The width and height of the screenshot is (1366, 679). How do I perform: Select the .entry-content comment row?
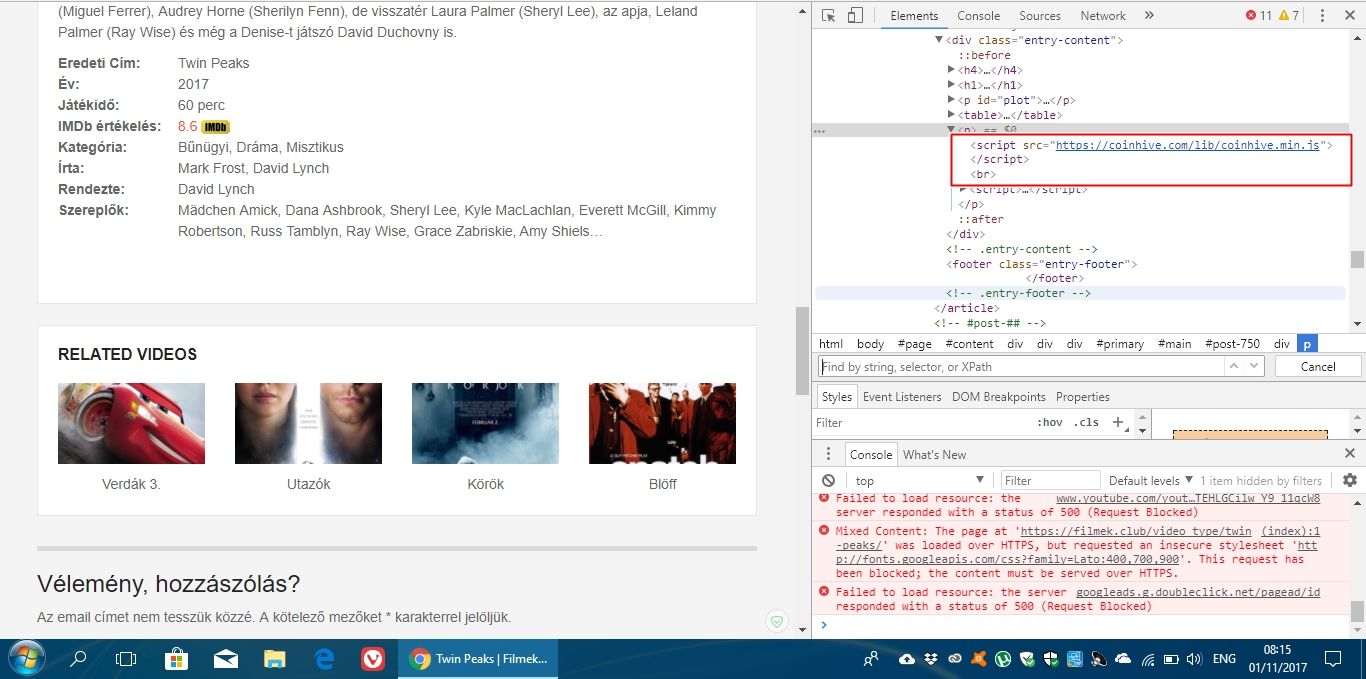click(x=1022, y=249)
